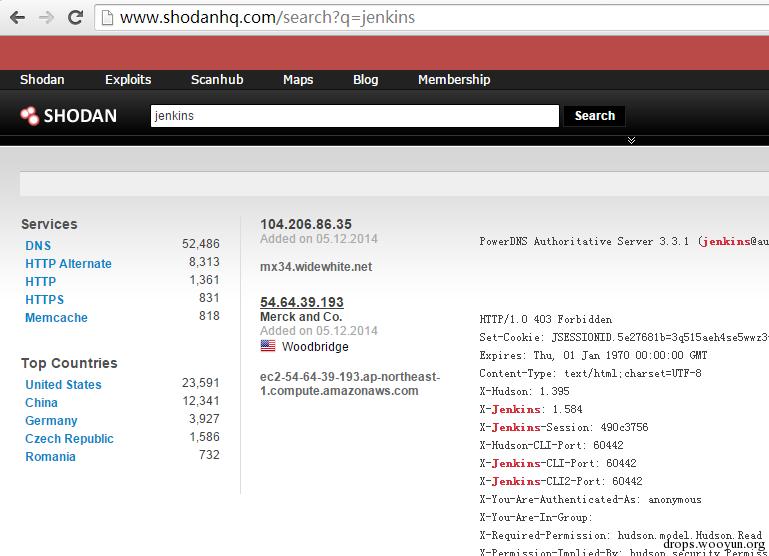Open the Exploits menu item
The width and height of the screenshot is (769, 556).
[x=128, y=79]
